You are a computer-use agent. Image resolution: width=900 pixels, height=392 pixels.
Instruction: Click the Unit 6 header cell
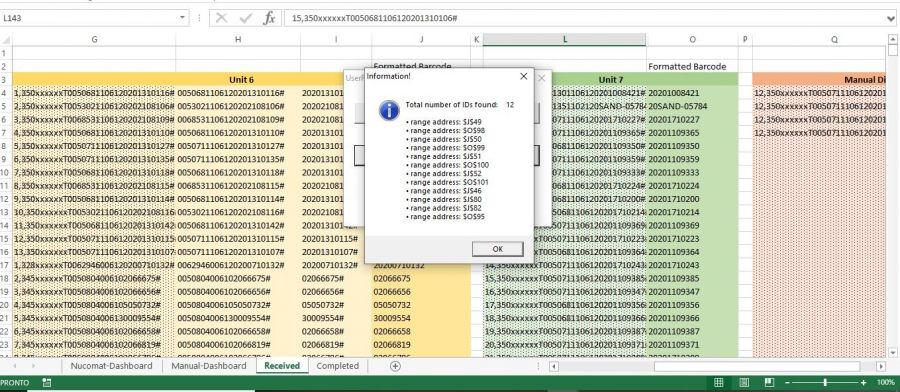coord(241,80)
